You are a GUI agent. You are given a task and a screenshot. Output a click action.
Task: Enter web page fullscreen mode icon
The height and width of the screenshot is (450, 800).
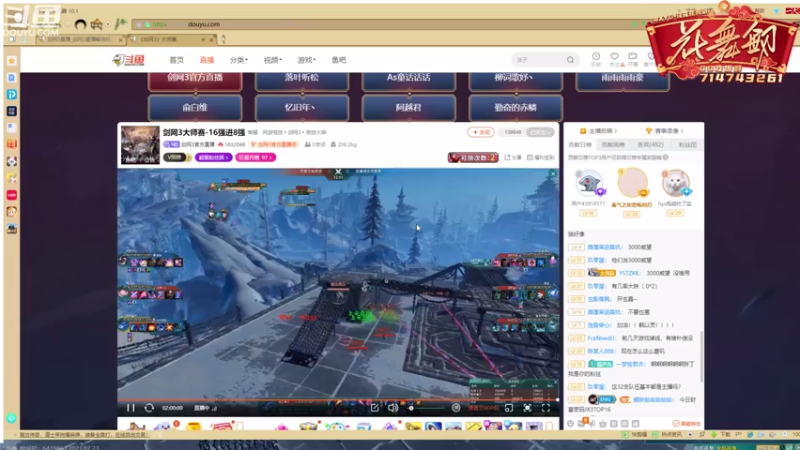(x=527, y=408)
